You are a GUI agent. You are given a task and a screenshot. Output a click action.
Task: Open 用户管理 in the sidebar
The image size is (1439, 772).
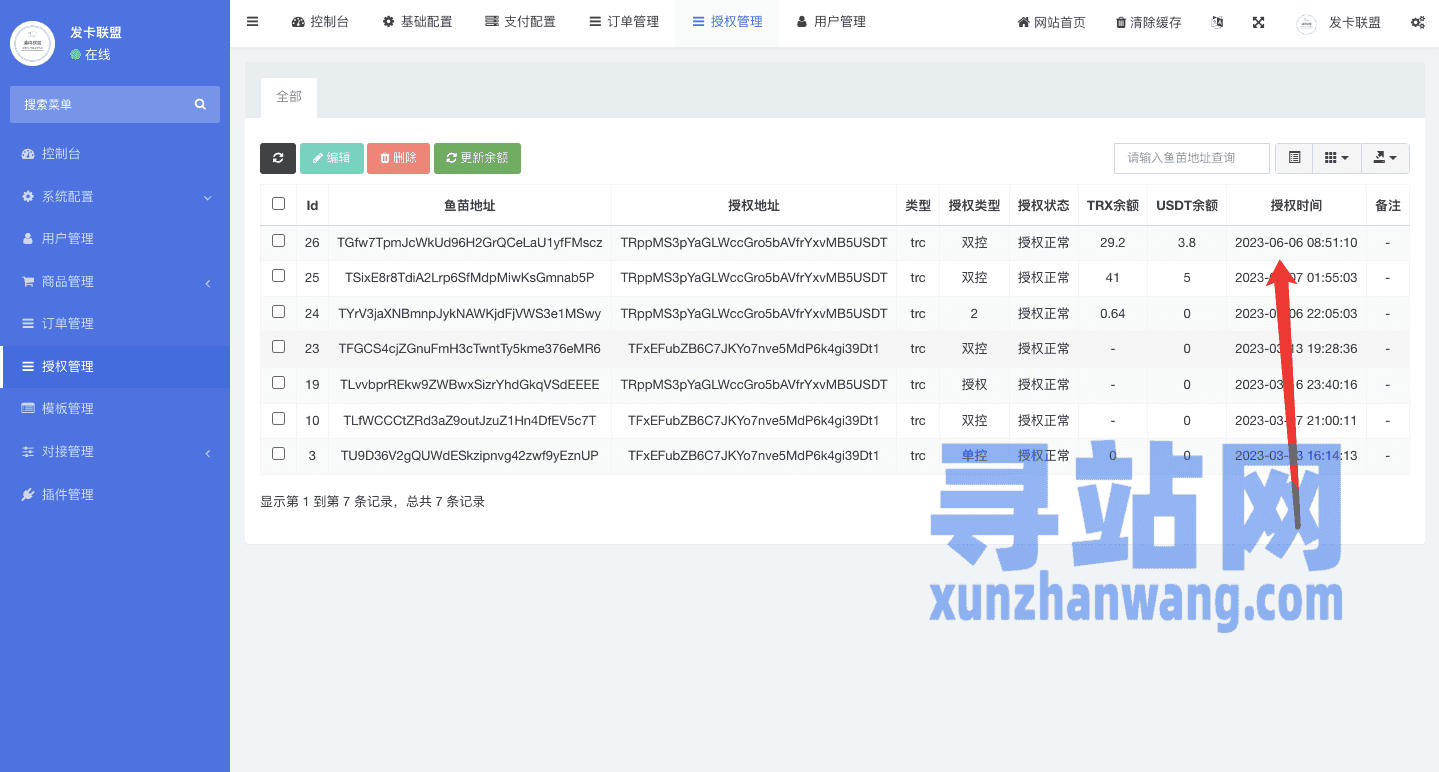coord(67,239)
